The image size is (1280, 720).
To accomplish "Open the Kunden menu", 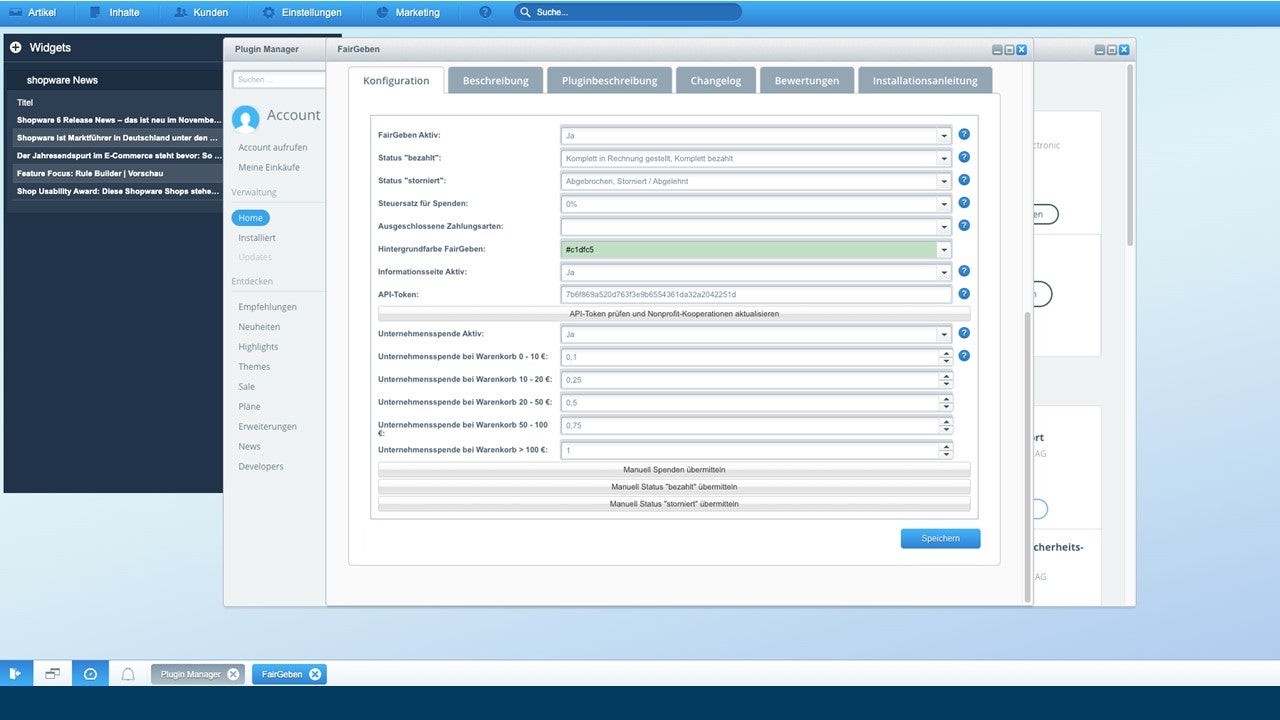I will (x=200, y=12).
